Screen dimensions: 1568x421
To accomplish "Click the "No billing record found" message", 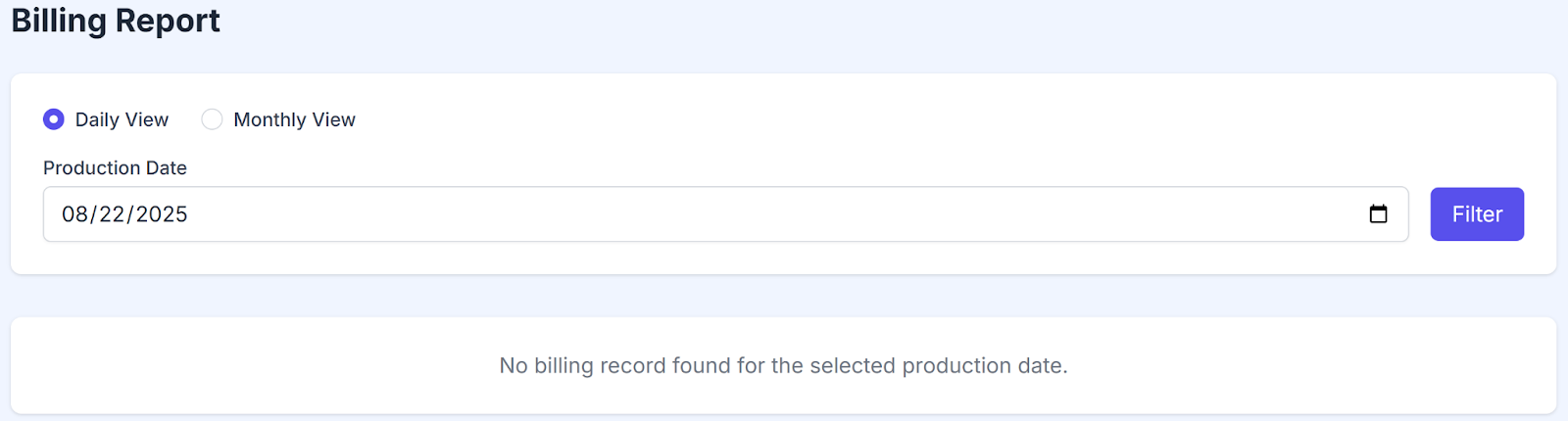I will [x=783, y=366].
